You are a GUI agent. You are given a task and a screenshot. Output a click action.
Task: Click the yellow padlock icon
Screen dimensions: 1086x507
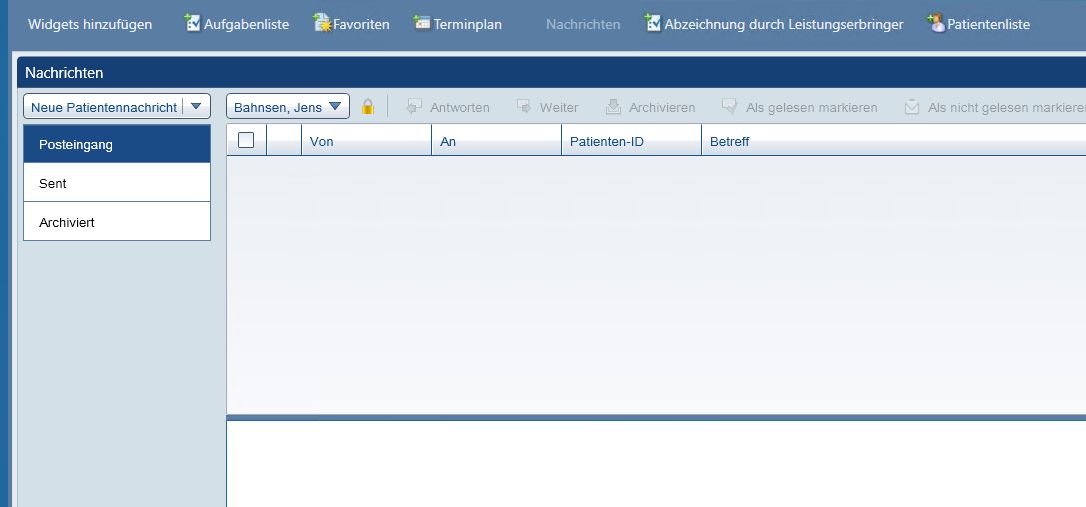click(x=368, y=107)
